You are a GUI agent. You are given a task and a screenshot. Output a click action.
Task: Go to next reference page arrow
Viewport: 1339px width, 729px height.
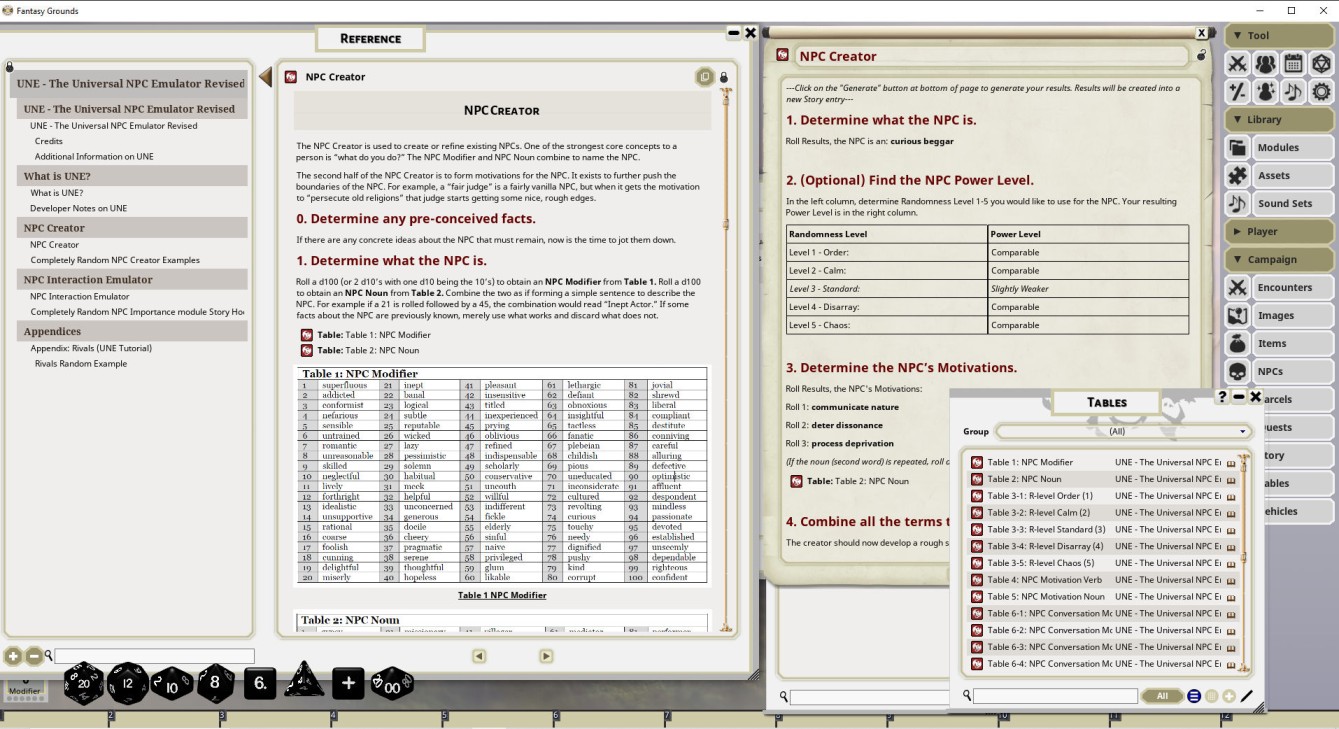pyautogui.click(x=546, y=656)
